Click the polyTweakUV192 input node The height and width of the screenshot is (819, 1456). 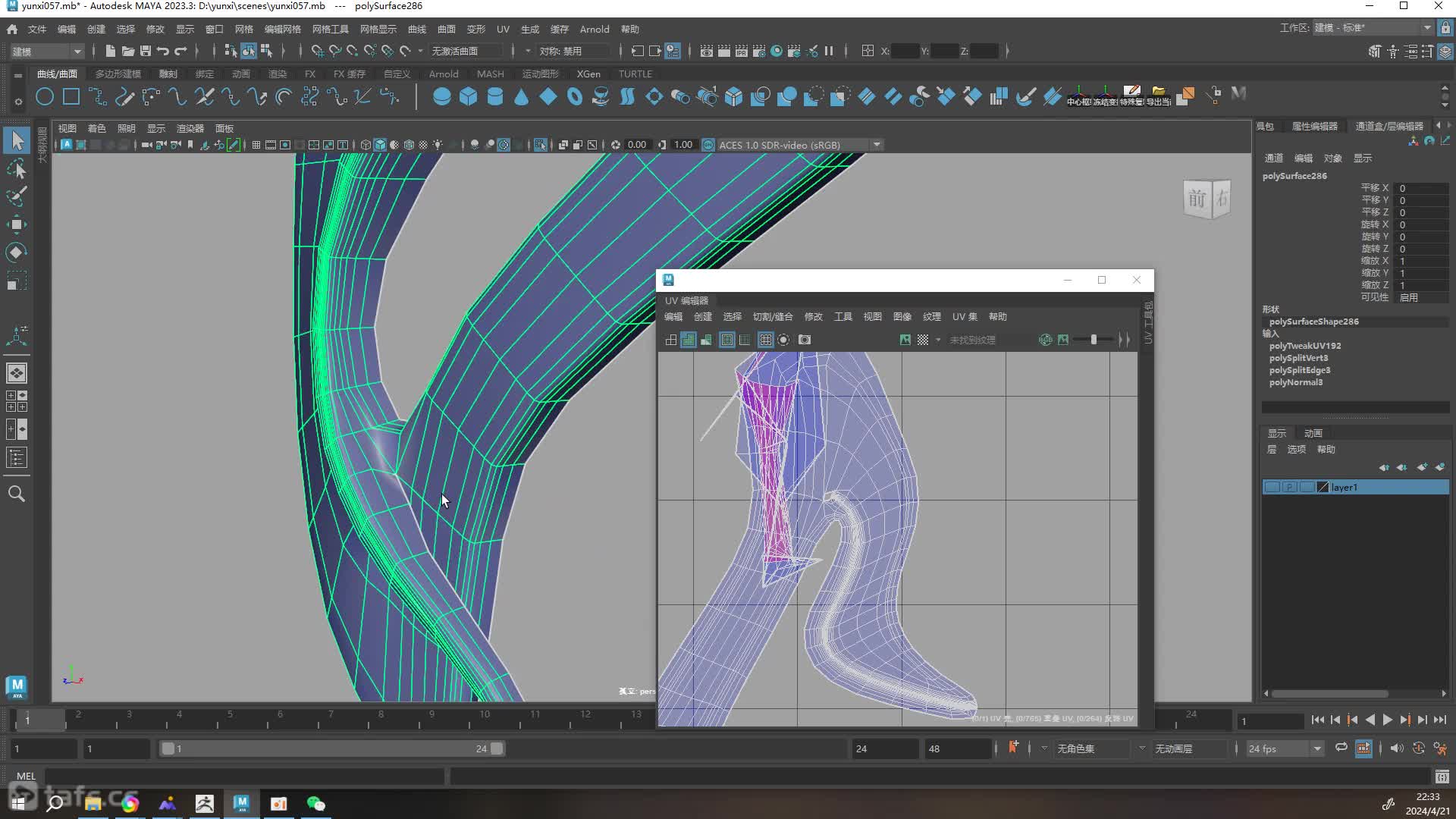1305,346
